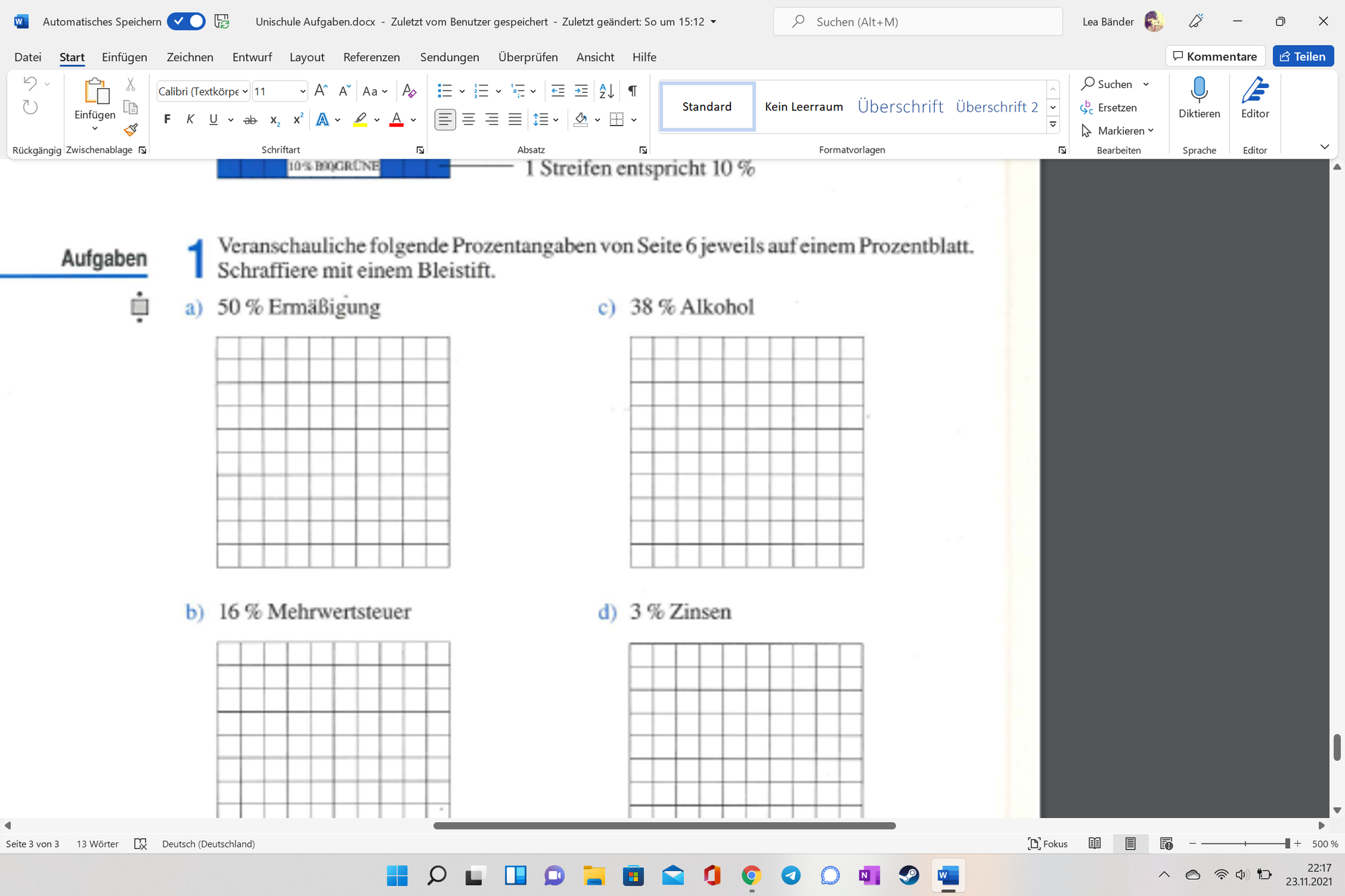Screen dimensions: 1345x896
Task: Collapse the ribbon with the chevron
Action: (1324, 147)
